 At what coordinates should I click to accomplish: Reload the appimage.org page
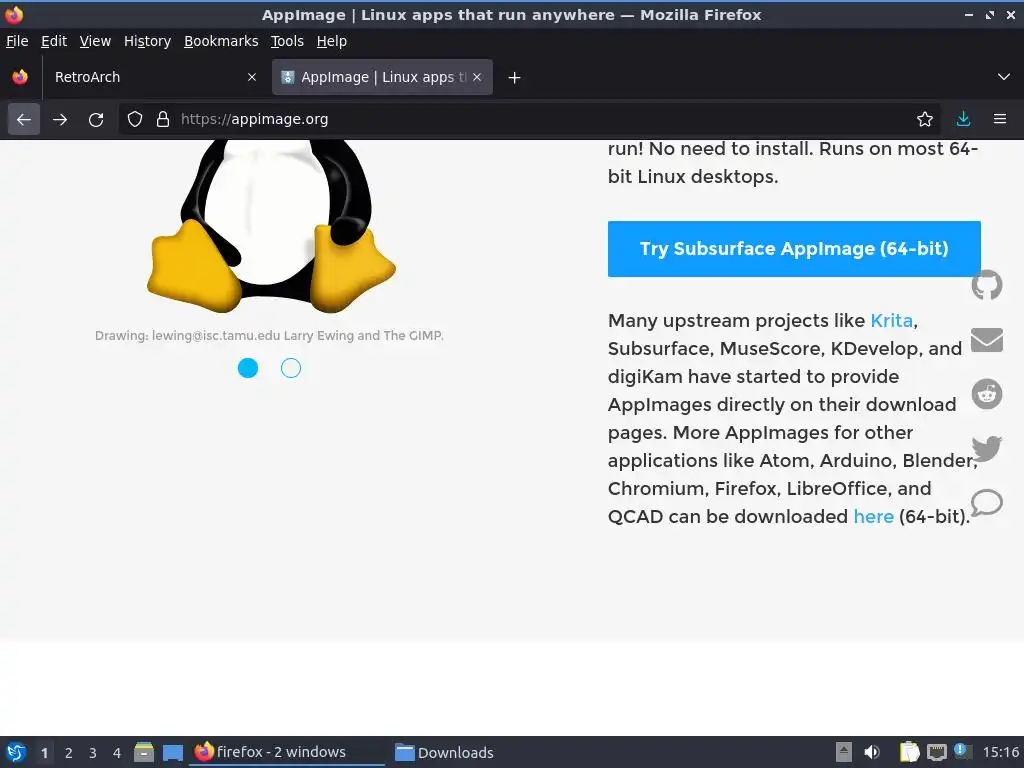click(x=96, y=120)
